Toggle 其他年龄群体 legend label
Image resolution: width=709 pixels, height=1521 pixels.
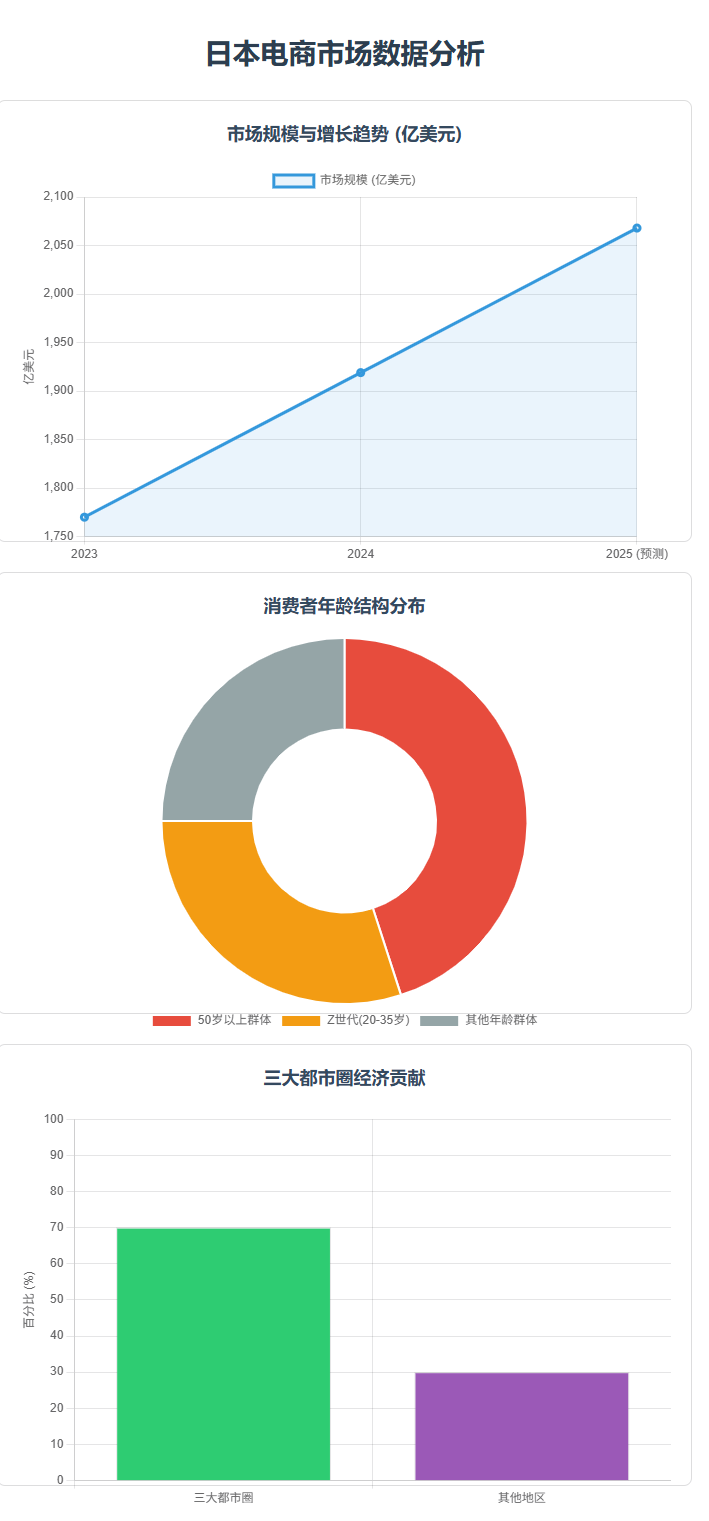click(501, 1020)
